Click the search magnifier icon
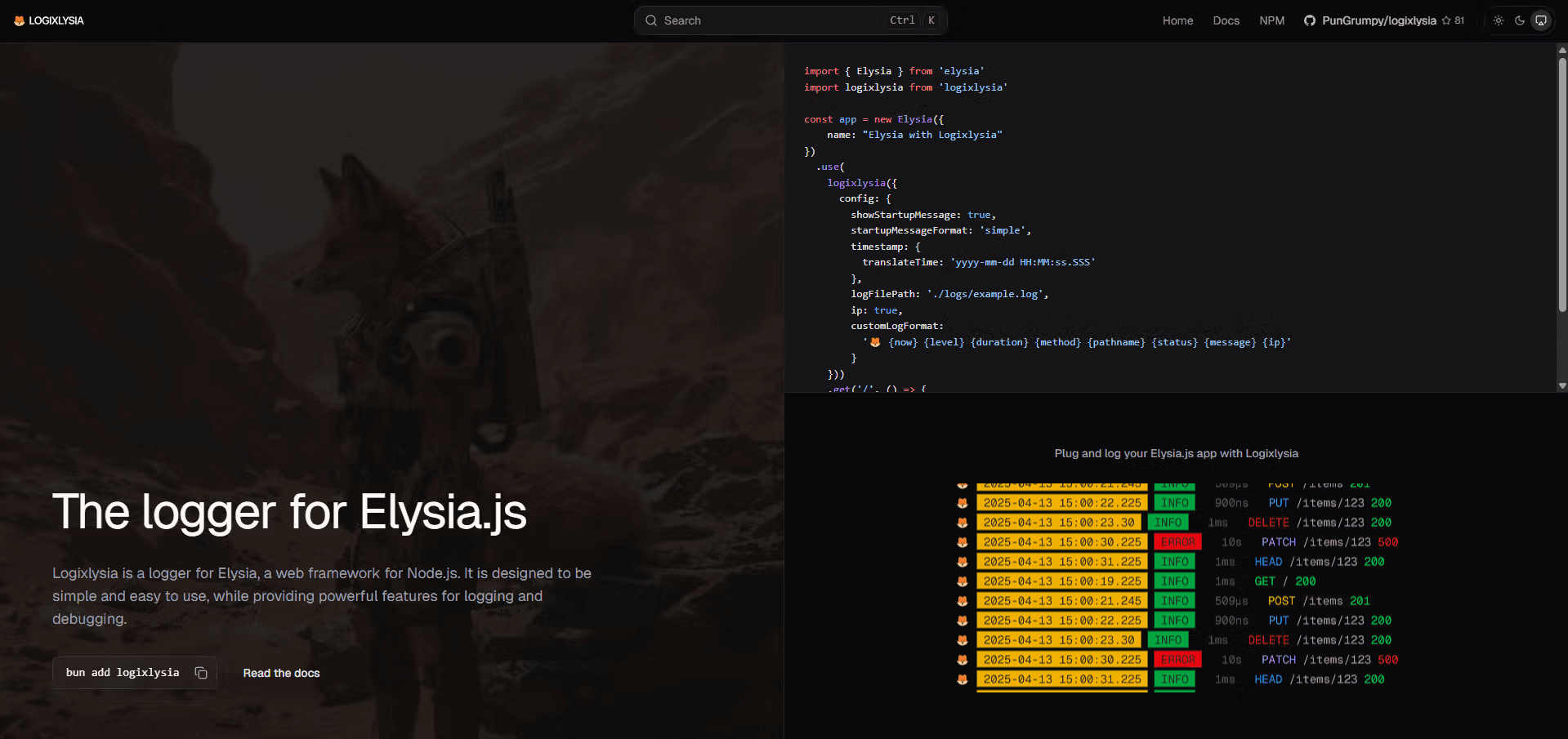 point(651,20)
